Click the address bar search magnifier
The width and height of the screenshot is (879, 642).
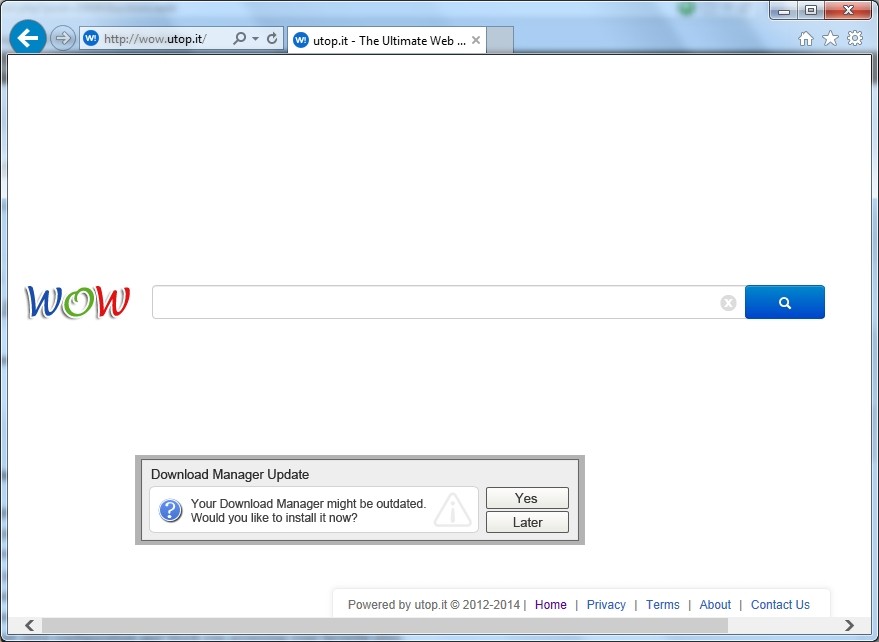[x=239, y=39]
